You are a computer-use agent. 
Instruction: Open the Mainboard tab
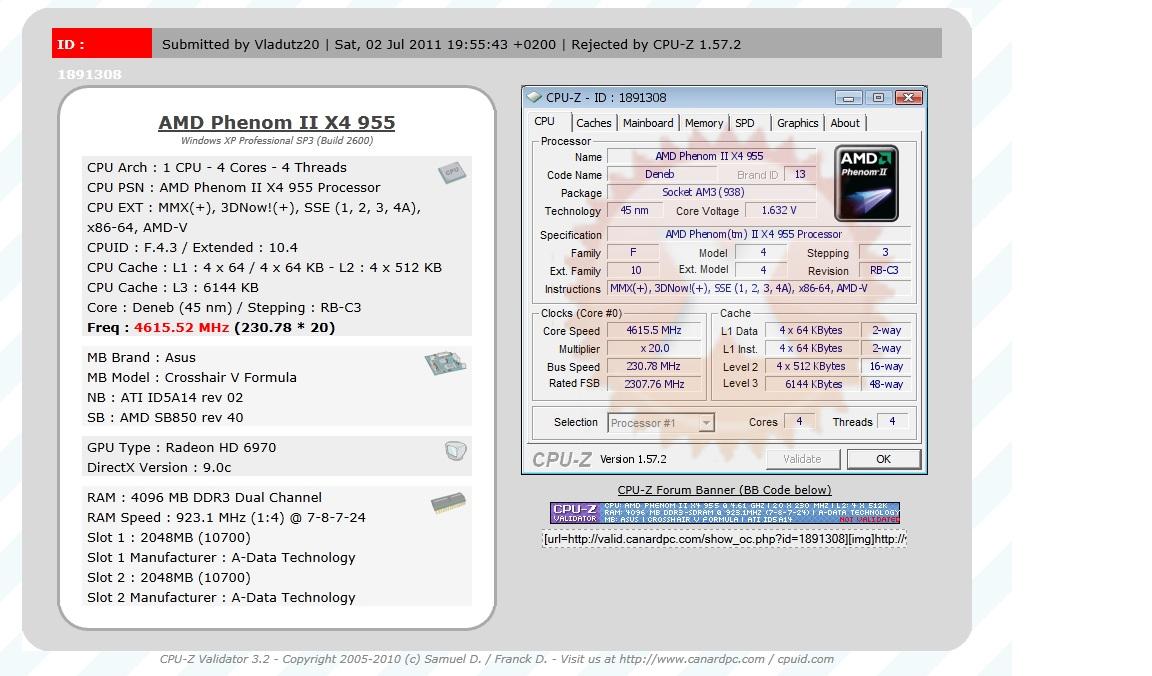click(648, 123)
